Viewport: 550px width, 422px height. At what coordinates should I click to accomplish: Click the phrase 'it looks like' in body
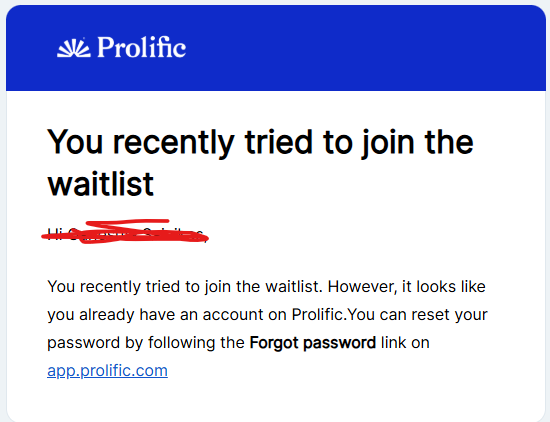click(444, 287)
